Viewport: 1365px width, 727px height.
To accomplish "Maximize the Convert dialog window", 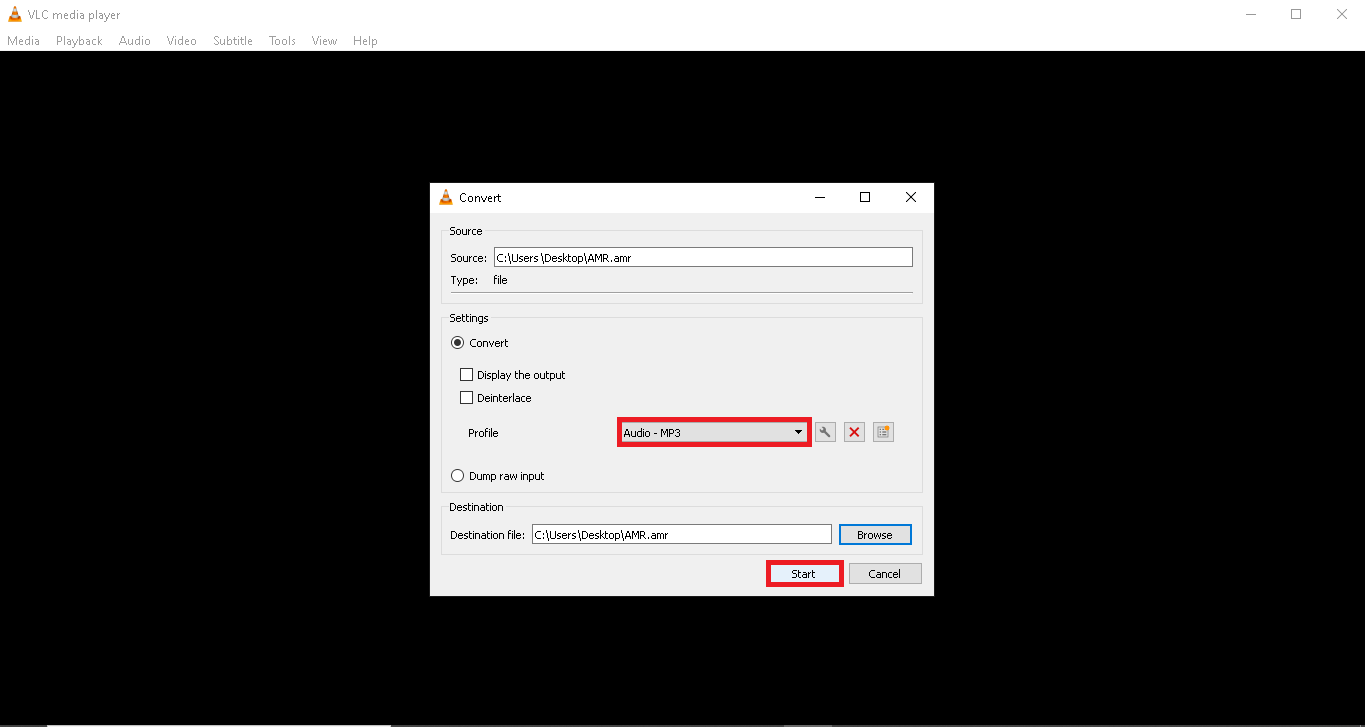I will (x=865, y=198).
